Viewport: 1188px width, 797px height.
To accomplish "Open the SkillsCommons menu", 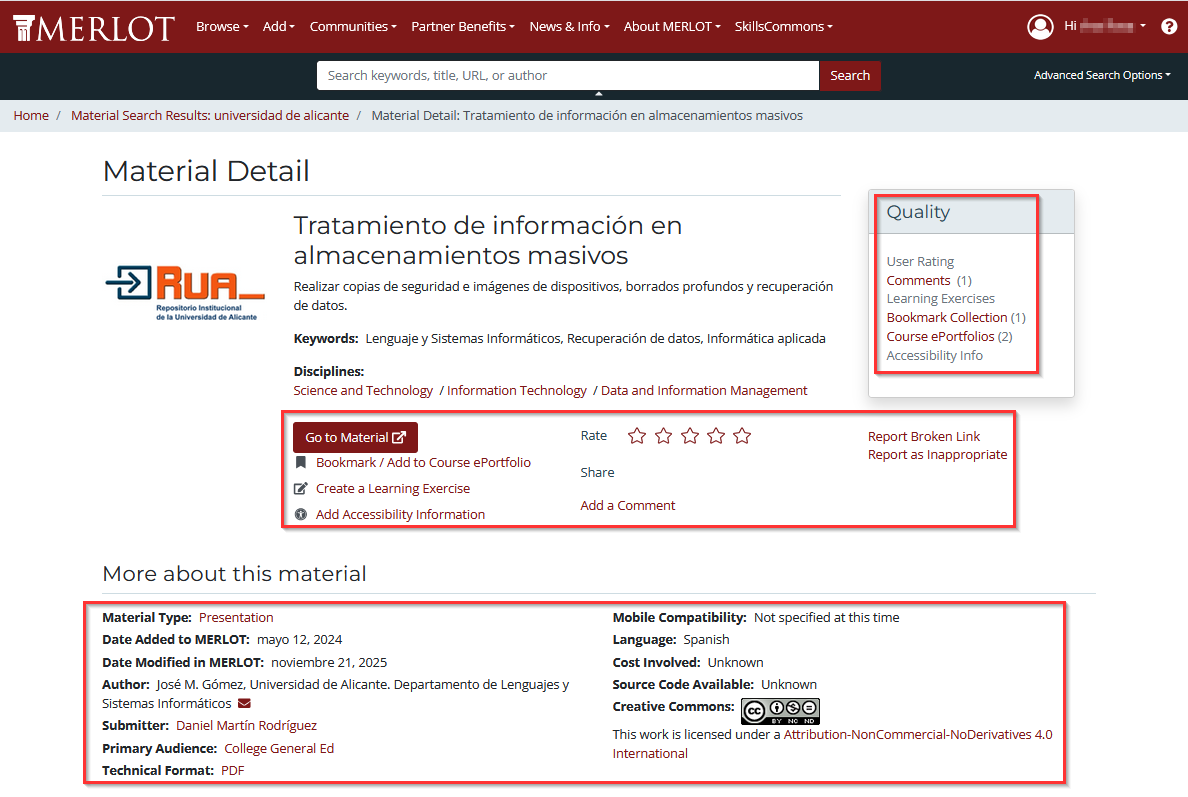I will [783, 27].
